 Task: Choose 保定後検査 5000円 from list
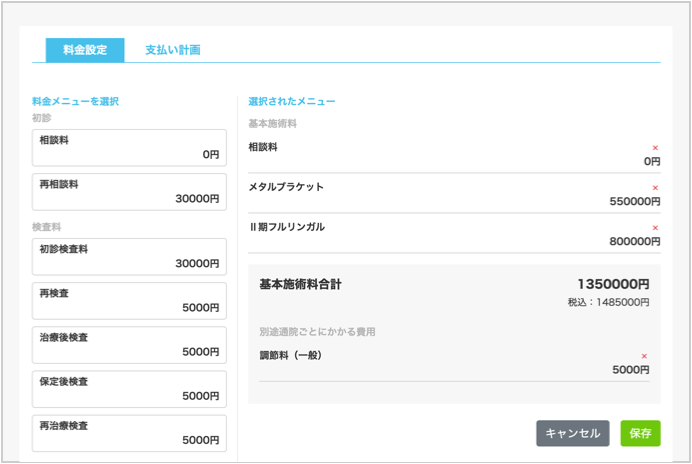click(x=129, y=389)
